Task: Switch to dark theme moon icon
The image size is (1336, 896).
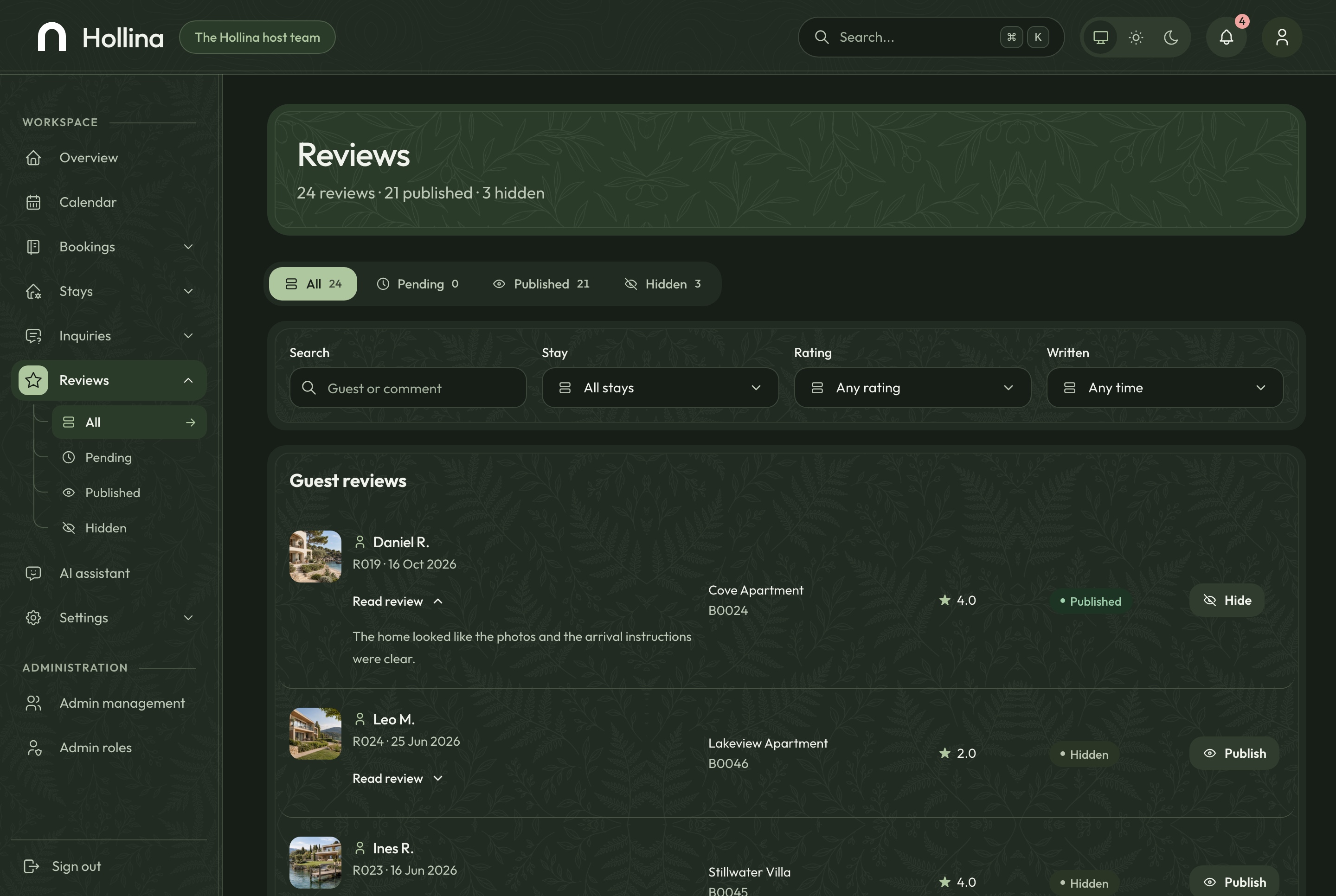Action: coord(1171,37)
